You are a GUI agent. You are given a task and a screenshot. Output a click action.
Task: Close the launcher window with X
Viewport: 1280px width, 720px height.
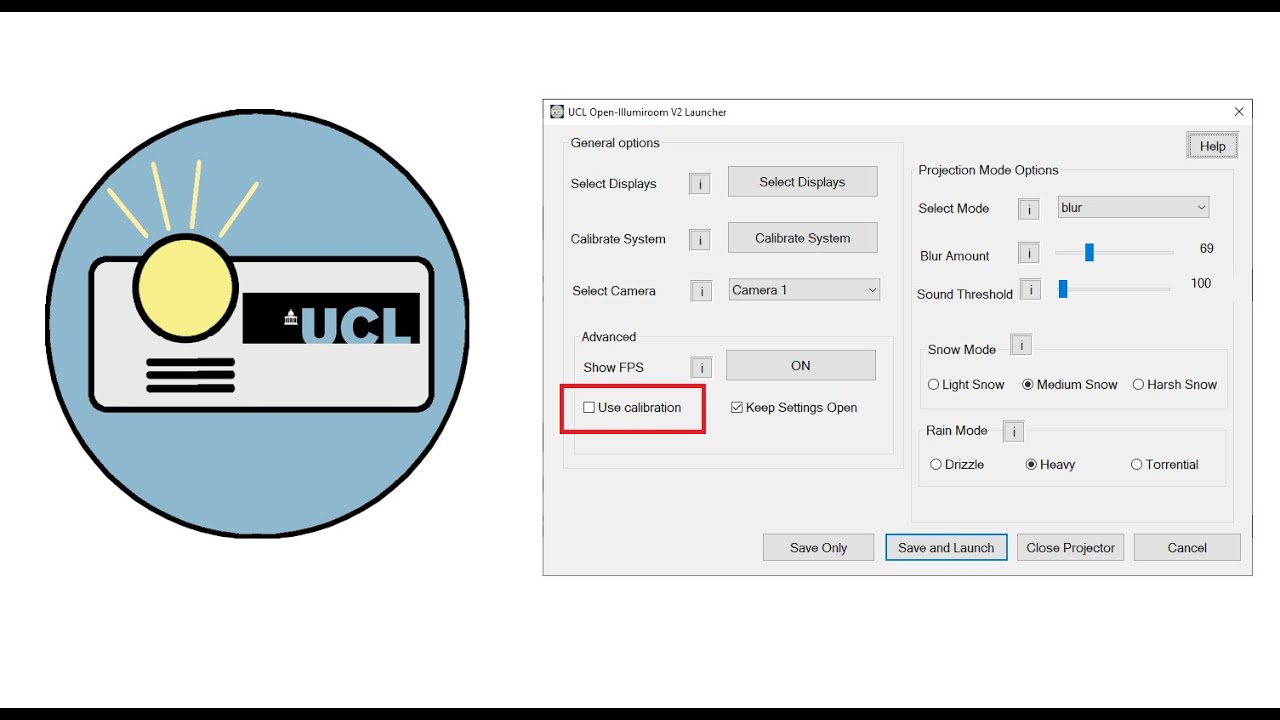tap(1239, 112)
